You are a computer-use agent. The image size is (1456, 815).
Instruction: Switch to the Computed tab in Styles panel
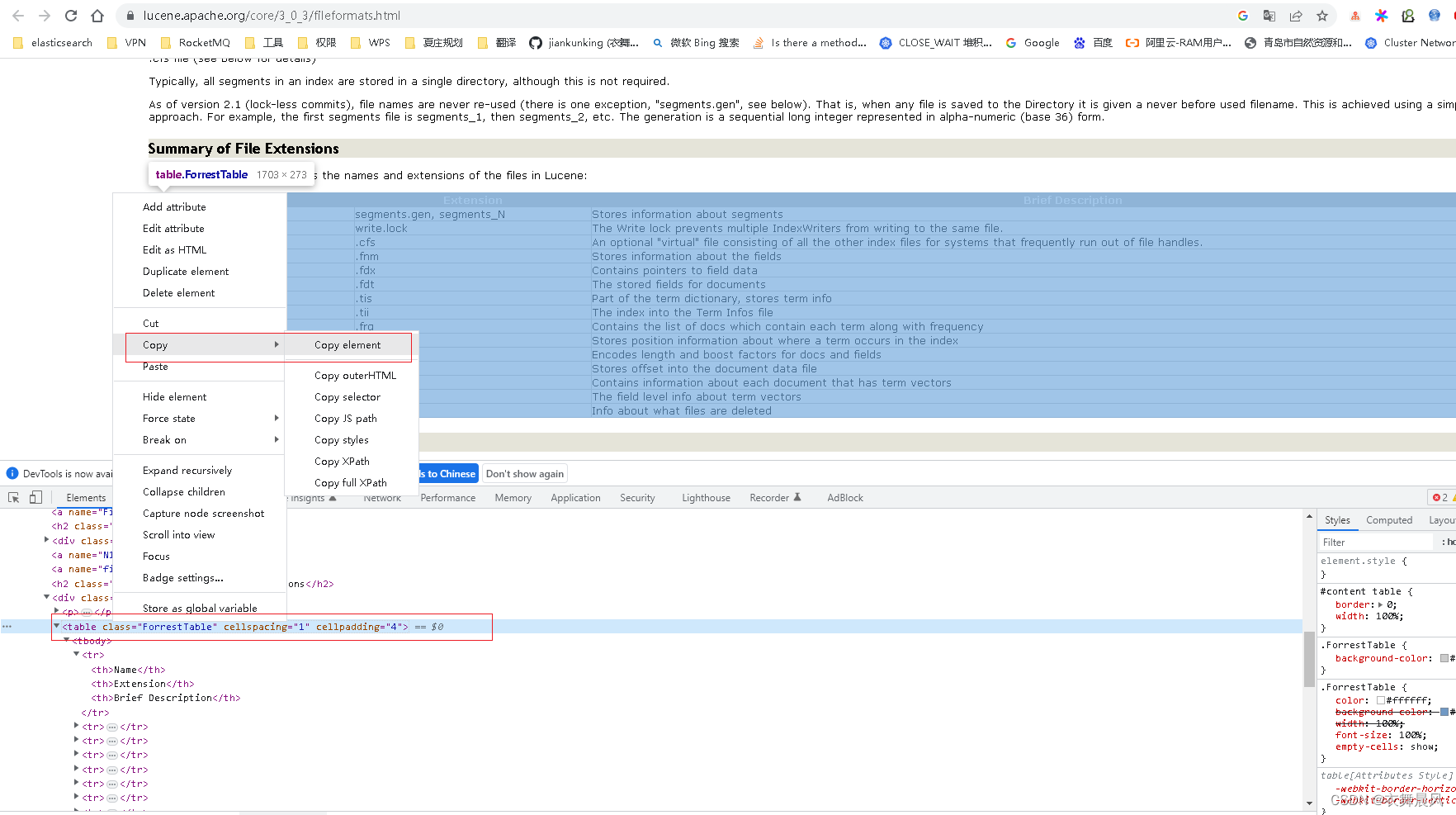1388,519
